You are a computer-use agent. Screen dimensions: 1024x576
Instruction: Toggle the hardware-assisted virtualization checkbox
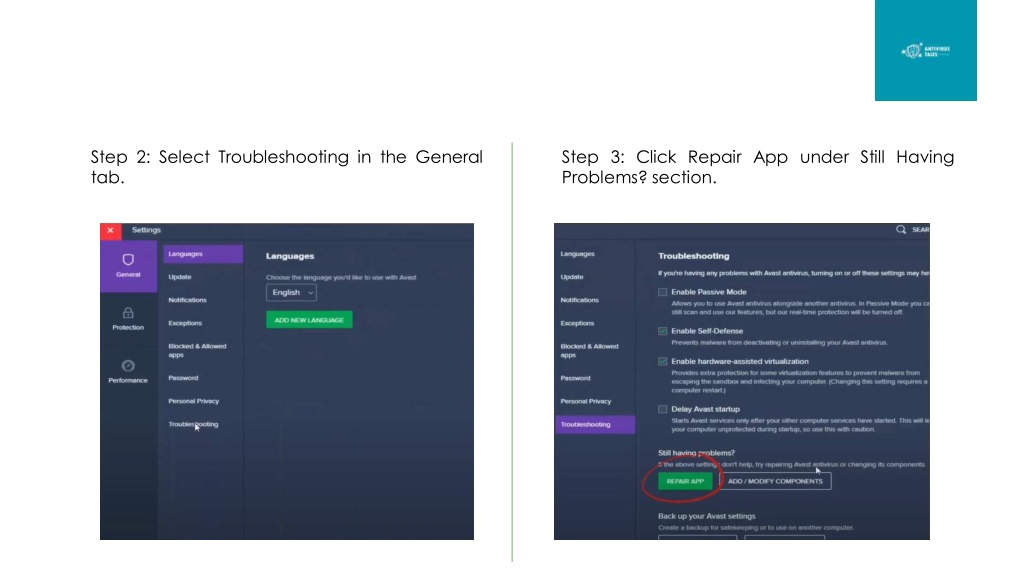pyautogui.click(x=663, y=361)
